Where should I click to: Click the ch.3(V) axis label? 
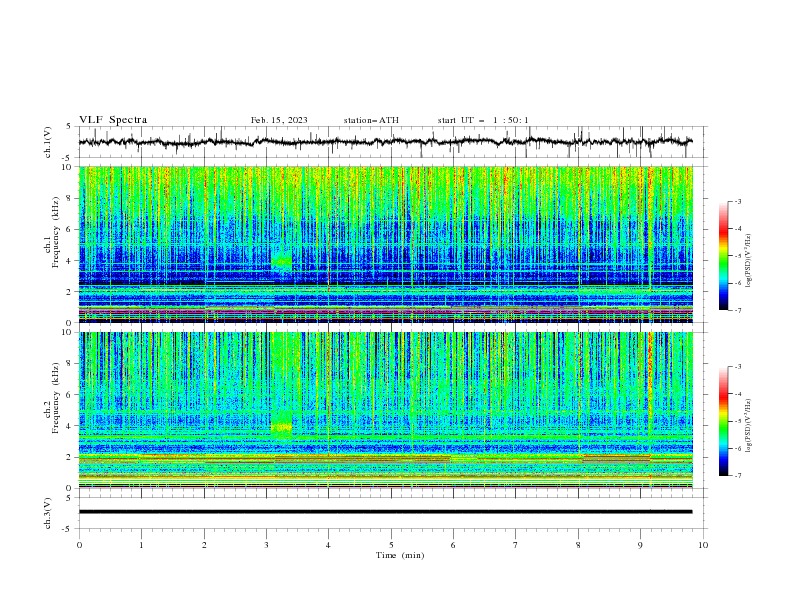(x=48, y=513)
